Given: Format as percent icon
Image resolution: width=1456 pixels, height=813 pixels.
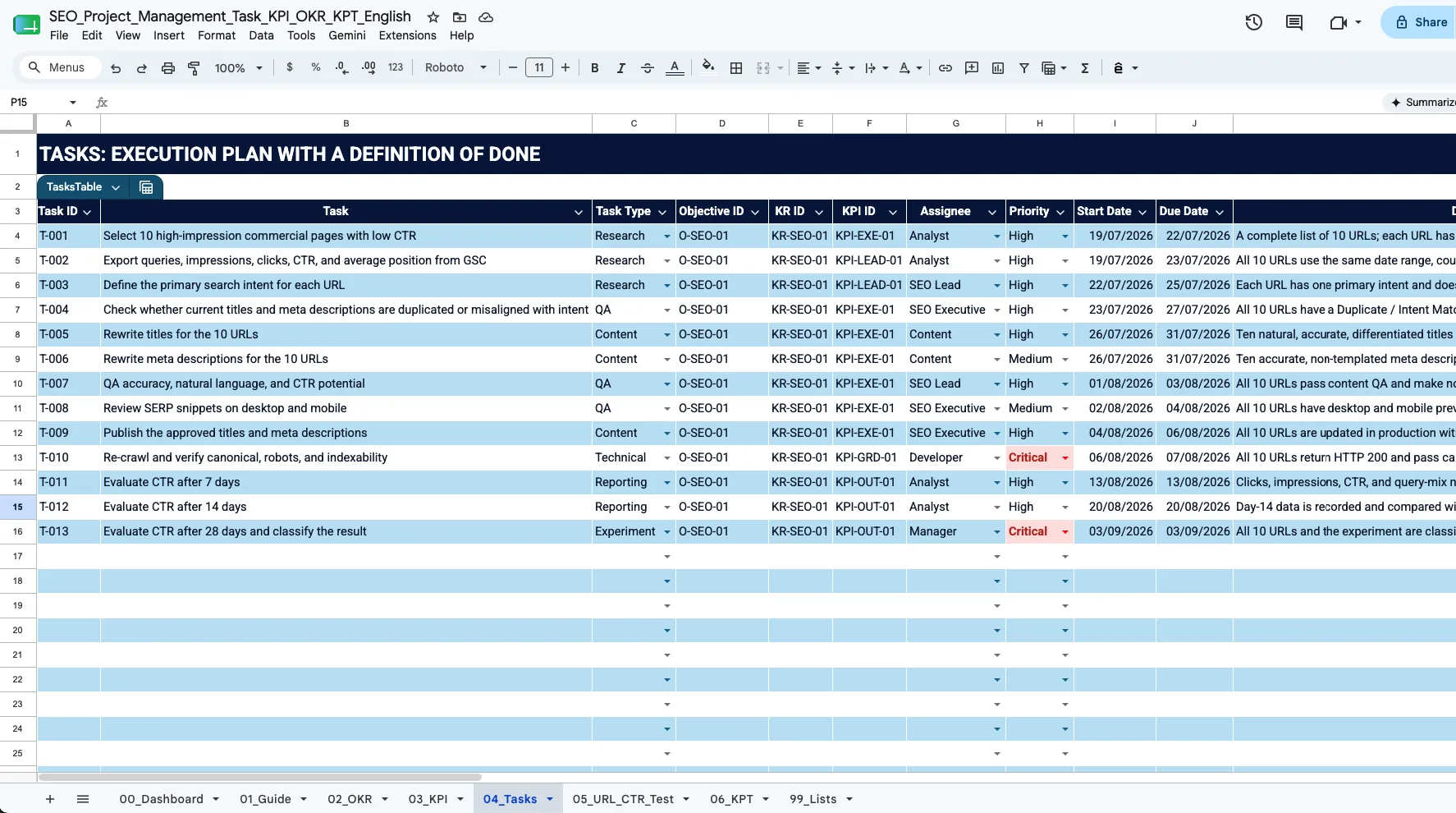Looking at the screenshot, I should pos(316,67).
